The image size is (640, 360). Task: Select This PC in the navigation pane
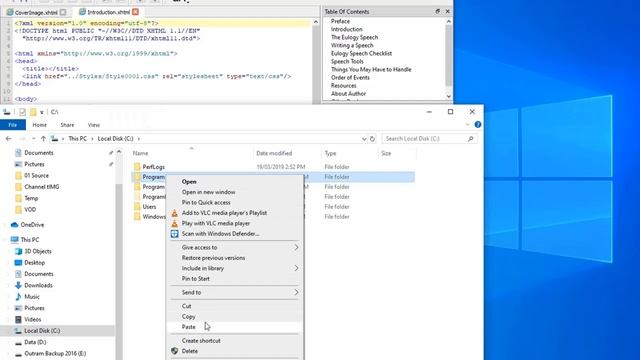click(x=30, y=240)
